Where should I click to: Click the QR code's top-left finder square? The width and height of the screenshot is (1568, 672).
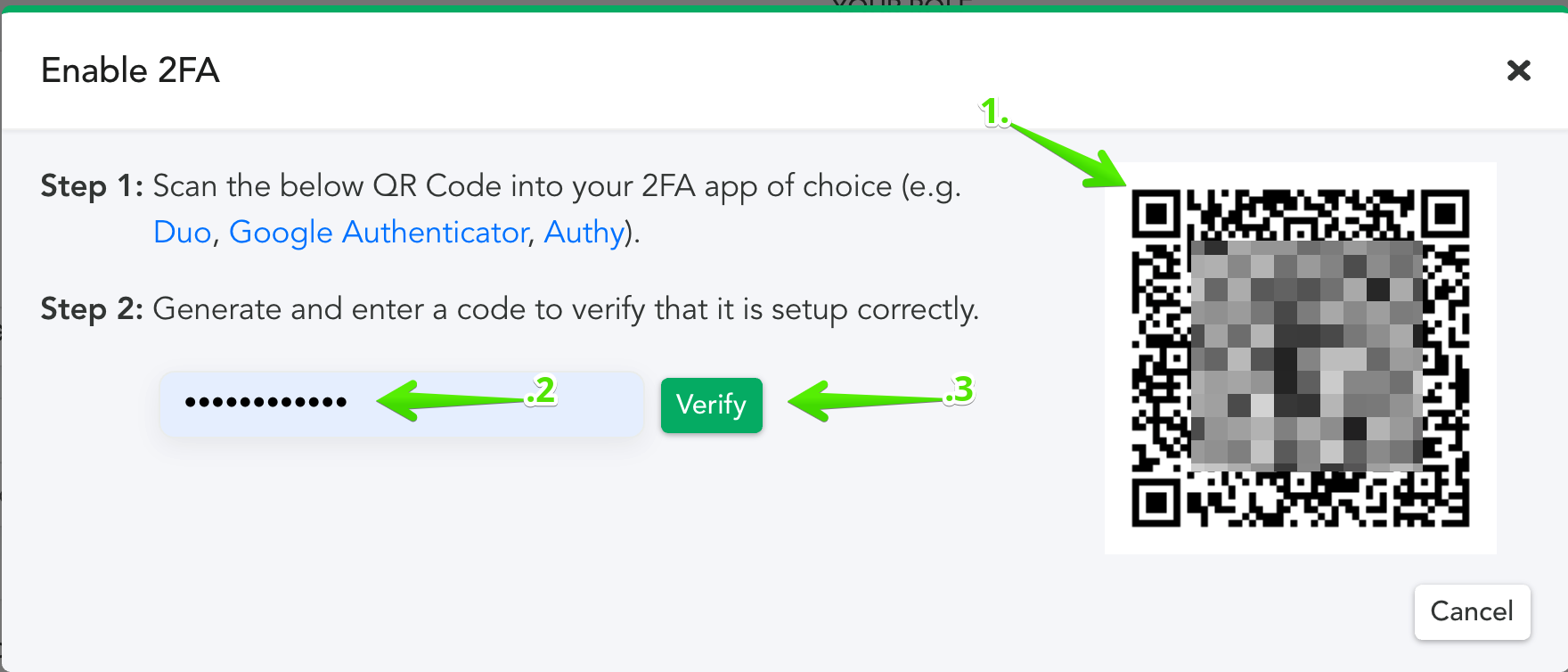pos(1156,214)
